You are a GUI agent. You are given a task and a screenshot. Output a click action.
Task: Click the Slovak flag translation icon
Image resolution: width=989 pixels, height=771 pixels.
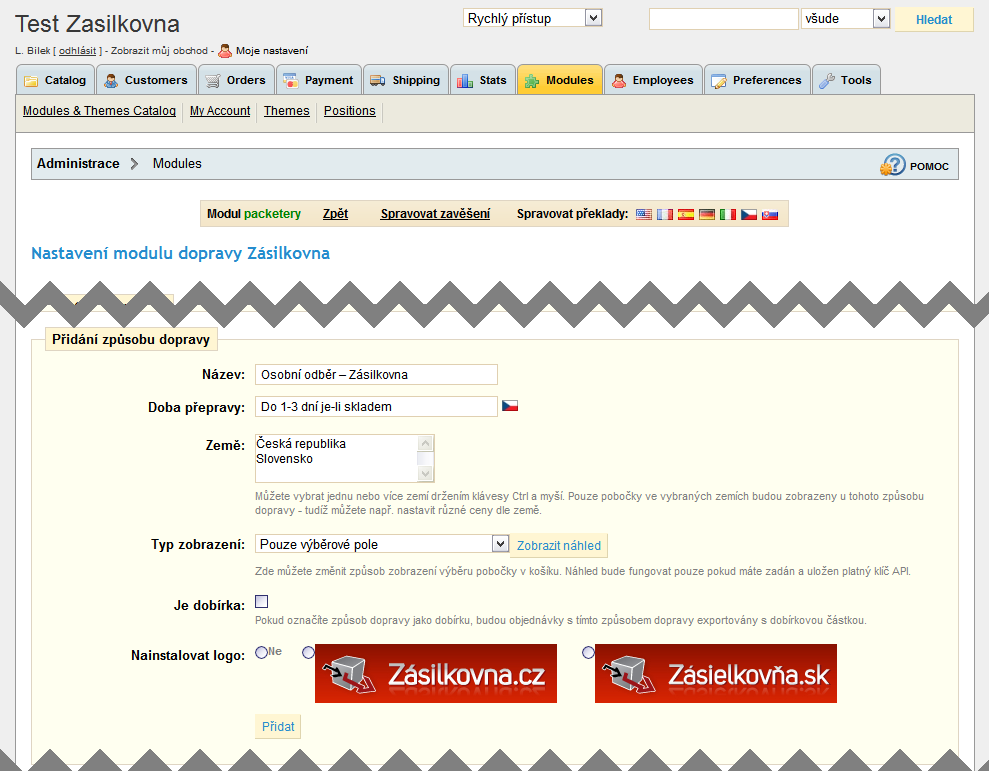(770, 215)
